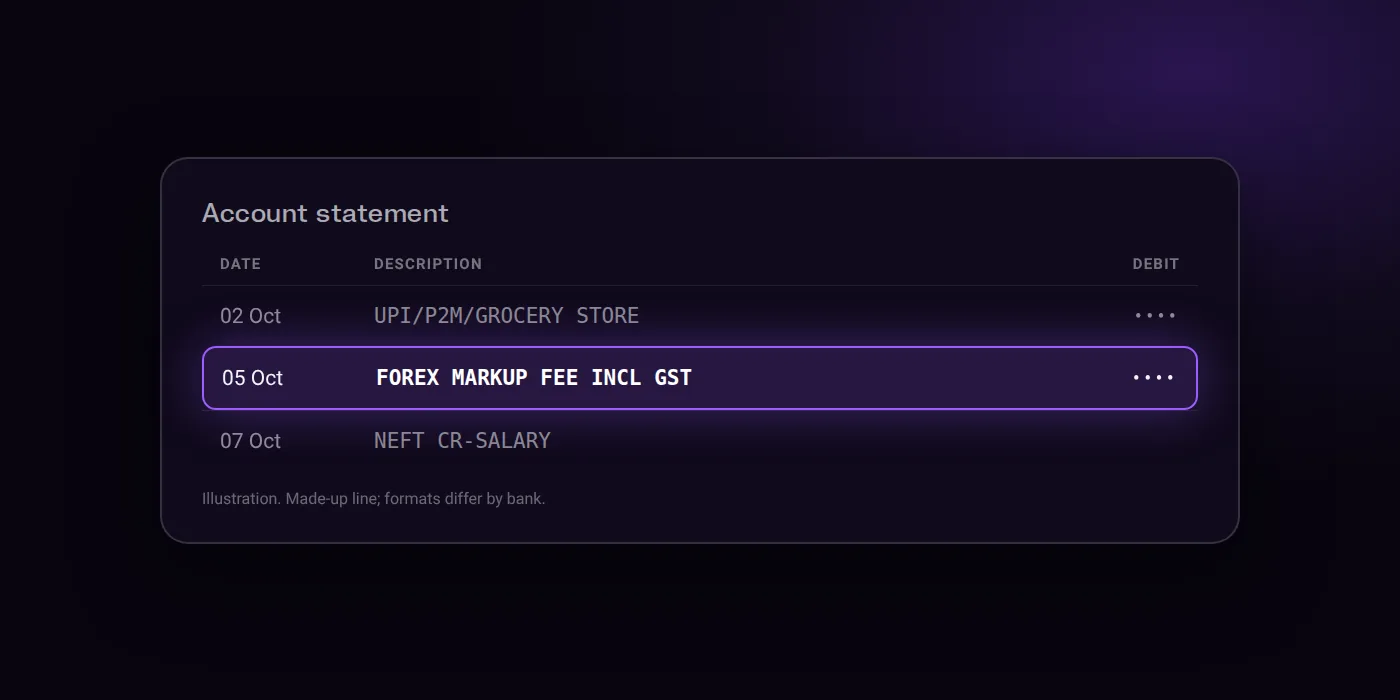Select the NEFT CR-SALARY description
The height and width of the screenshot is (700, 1400).
462,441
